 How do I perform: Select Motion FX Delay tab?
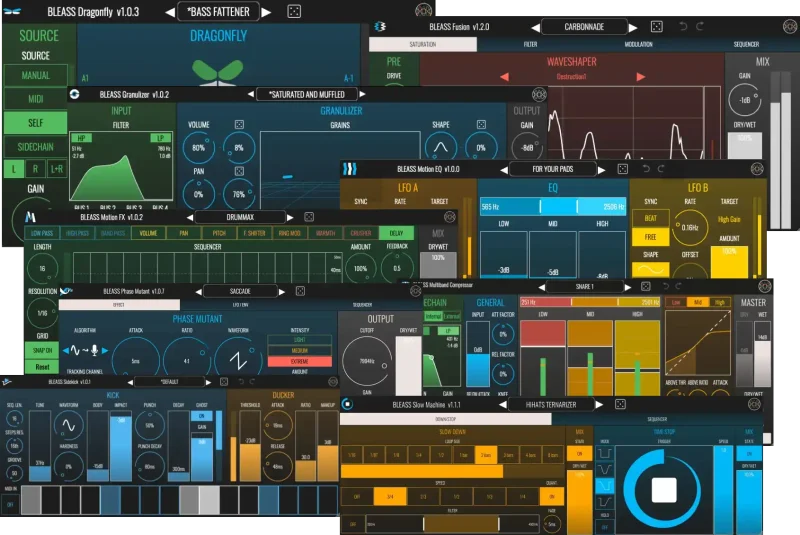click(x=396, y=233)
